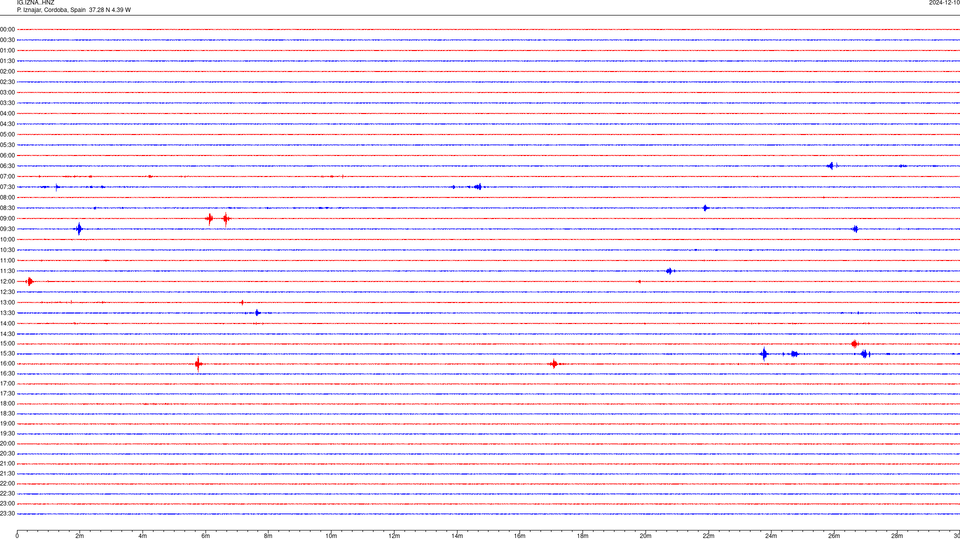This screenshot has height=540, width=960.
Task: Select the 07:30 trace time label
Action: (x=7, y=187)
